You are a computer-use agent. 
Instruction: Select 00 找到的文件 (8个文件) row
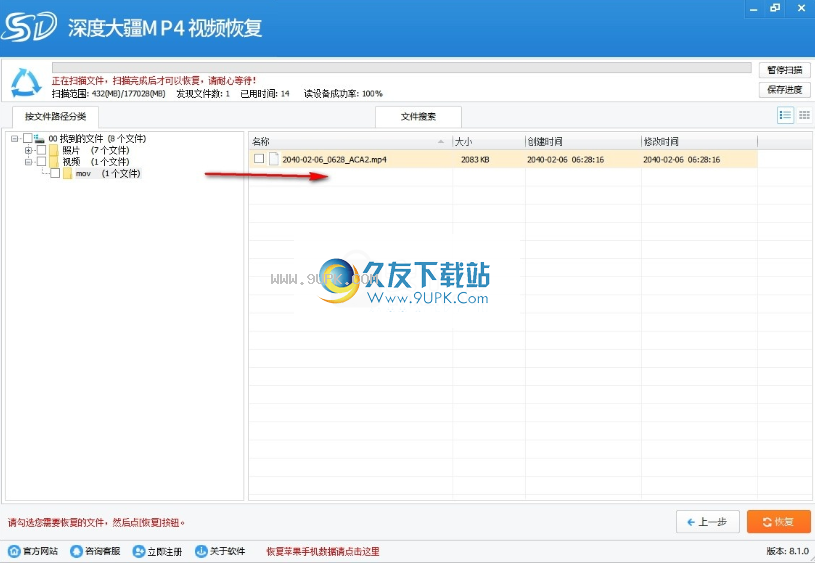pyautogui.click(x=97, y=138)
